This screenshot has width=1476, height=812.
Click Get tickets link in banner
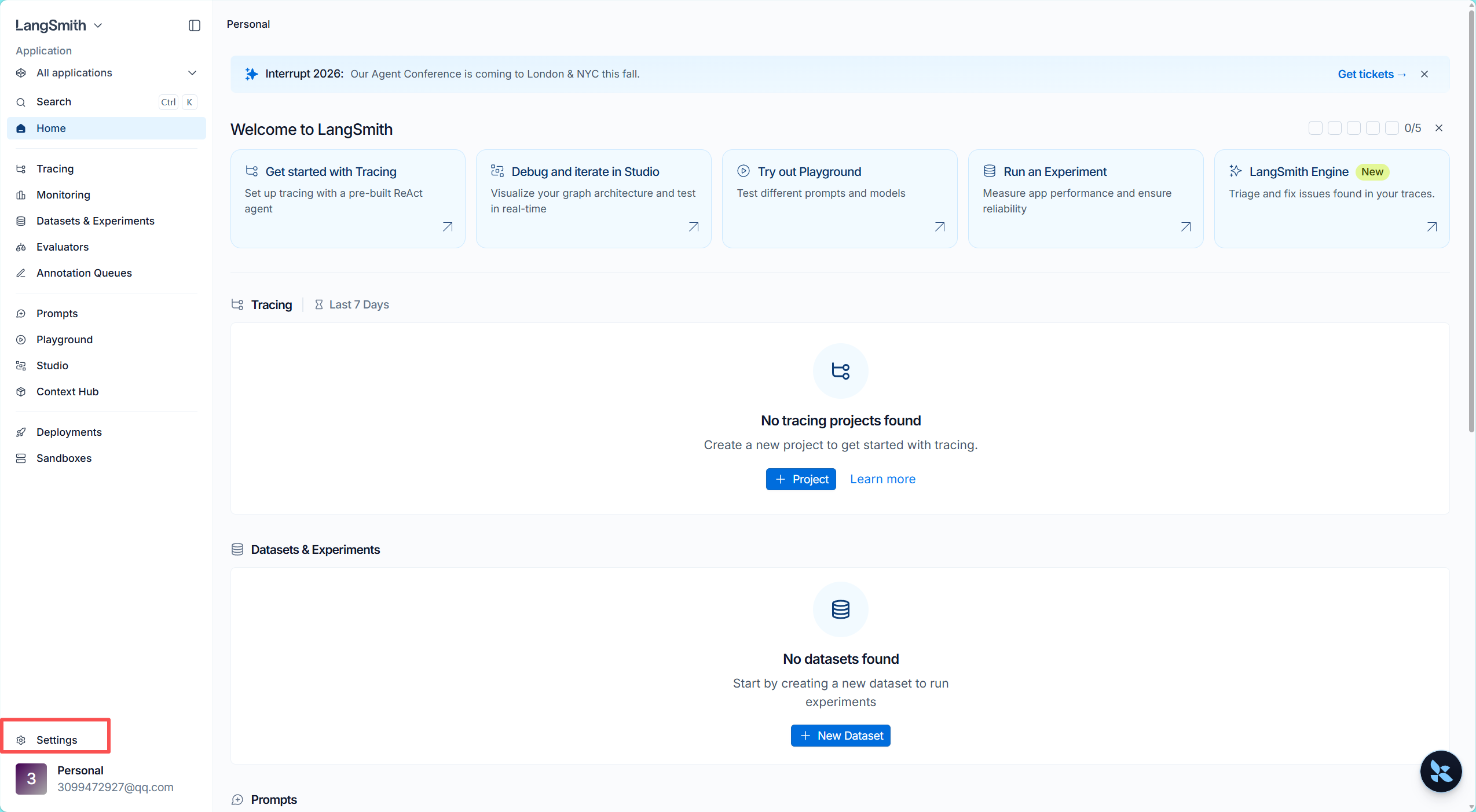coord(1371,74)
